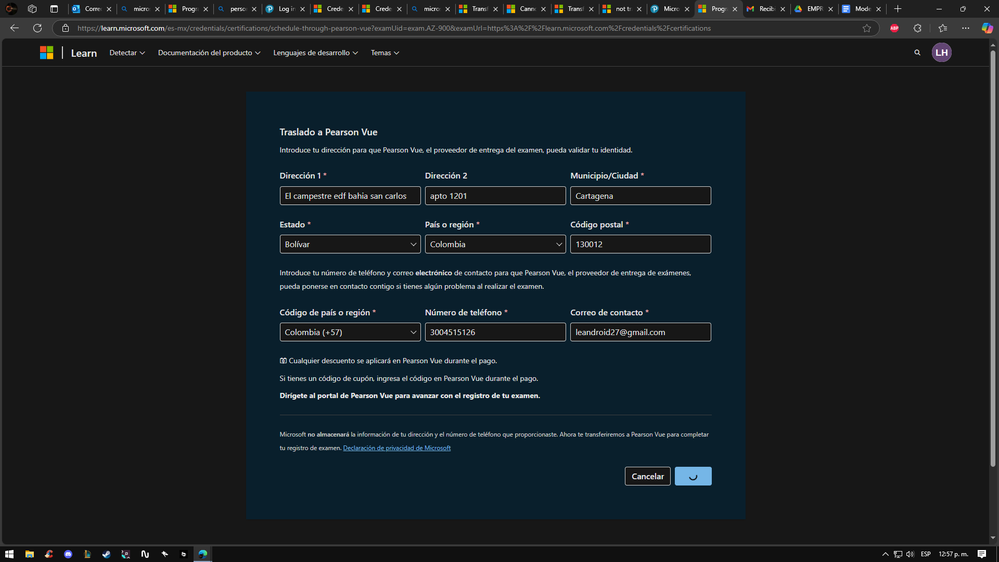Click the Número de teléfono field
Screen dimensions: 999x562
pos(495,332)
